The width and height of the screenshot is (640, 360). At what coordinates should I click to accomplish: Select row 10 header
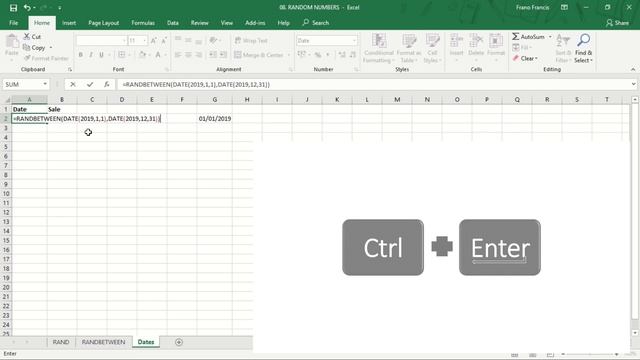tap(6, 193)
